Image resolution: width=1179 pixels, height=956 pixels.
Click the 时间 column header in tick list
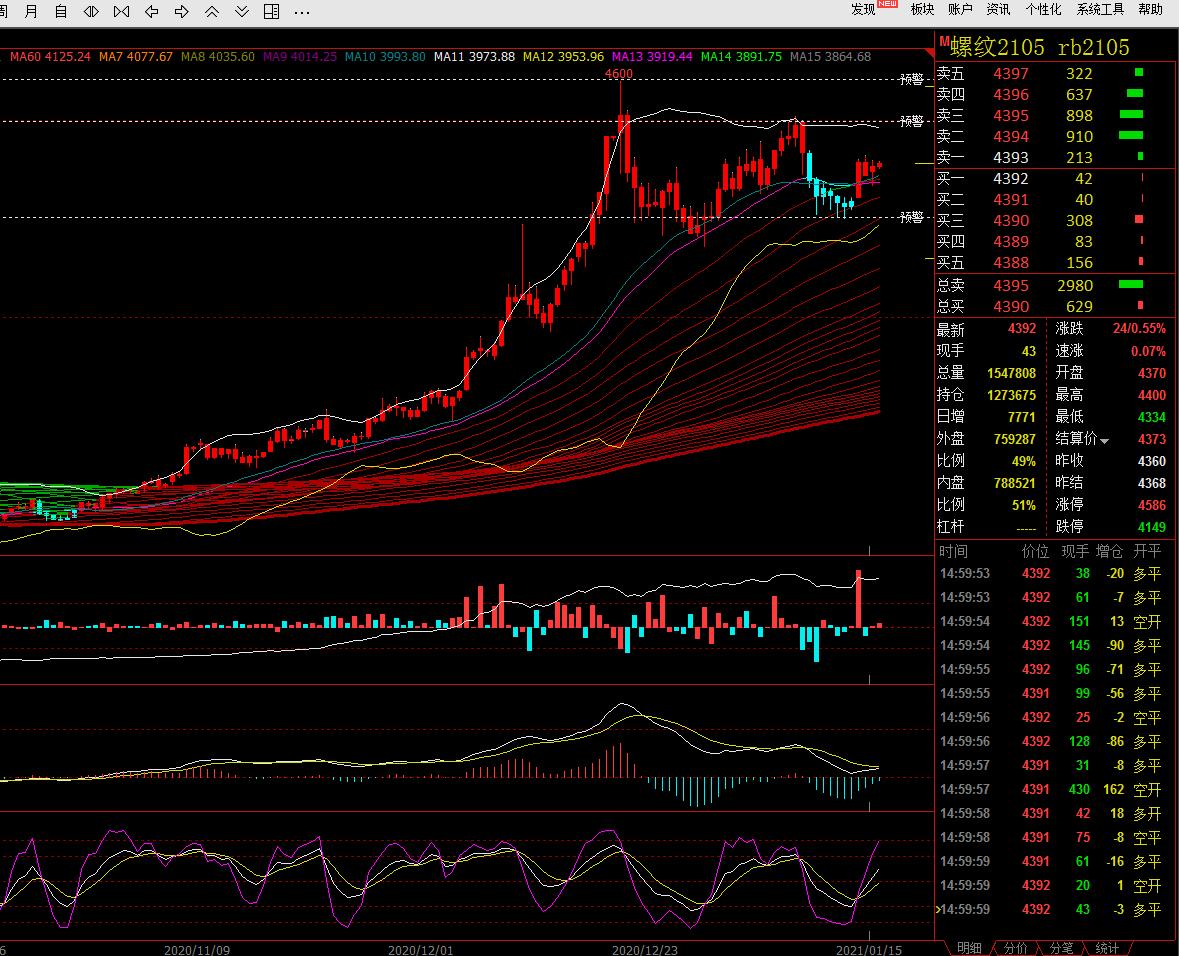click(x=953, y=551)
